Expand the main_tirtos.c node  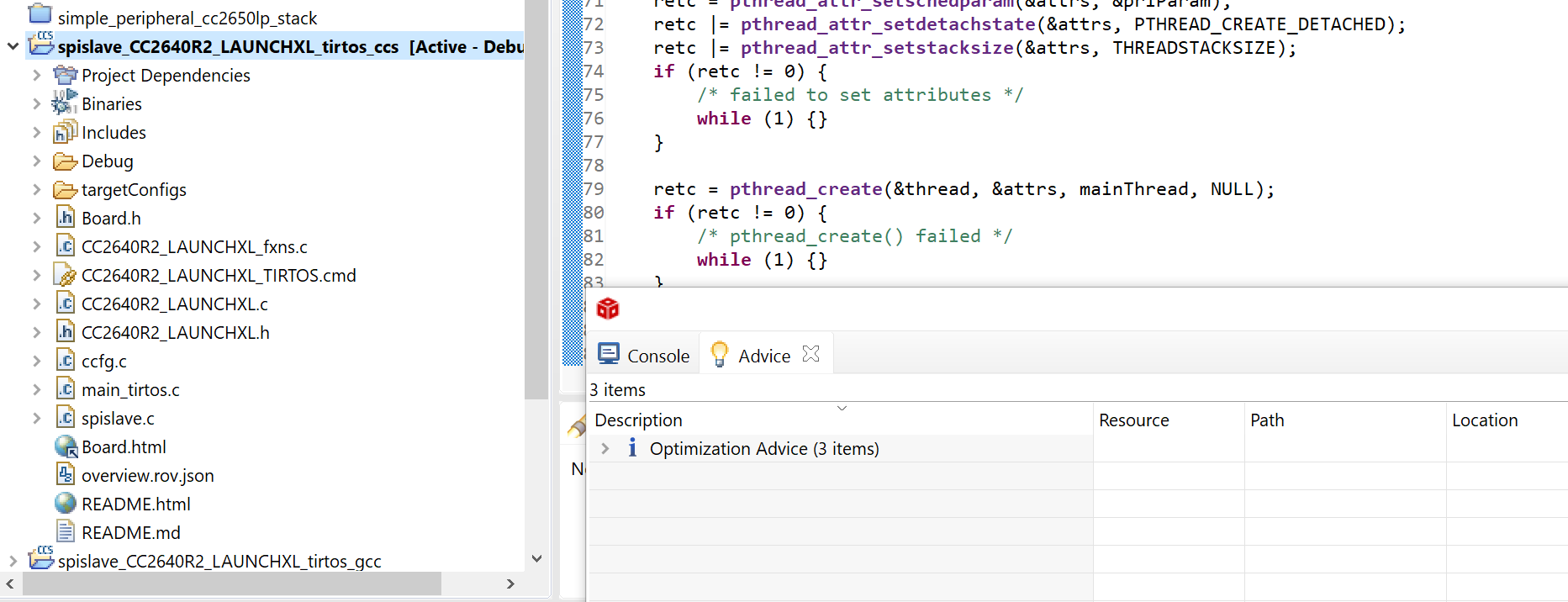pyautogui.click(x=36, y=389)
